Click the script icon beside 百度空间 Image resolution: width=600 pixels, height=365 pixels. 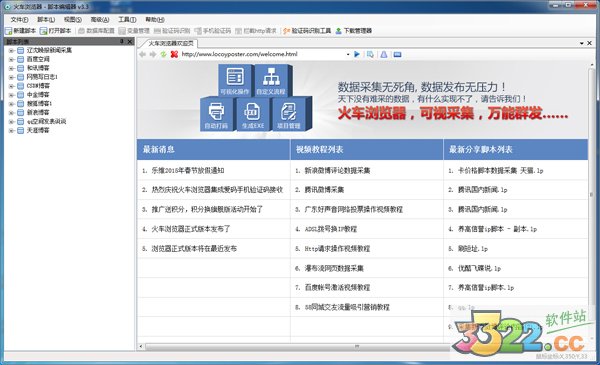click(x=21, y=59)
